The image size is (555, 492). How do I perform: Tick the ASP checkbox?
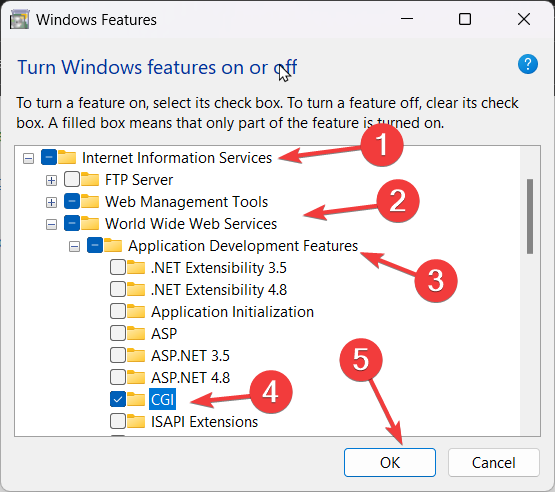click(118, 333)
